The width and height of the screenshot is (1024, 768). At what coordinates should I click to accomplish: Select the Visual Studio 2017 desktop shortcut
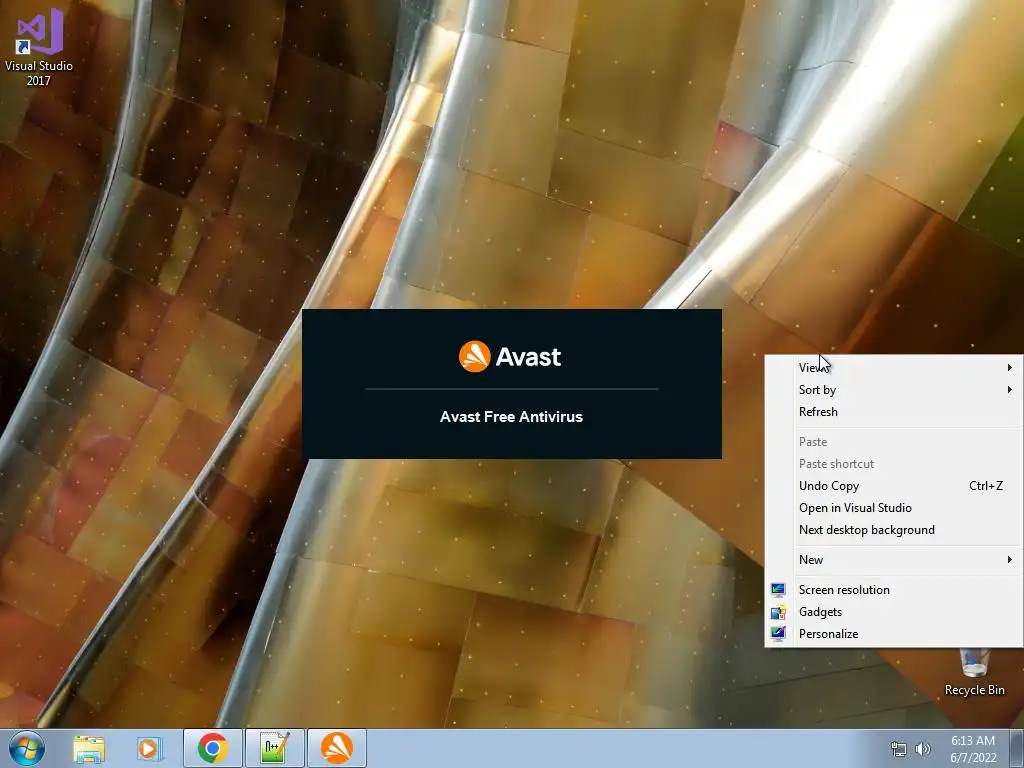tap(39, 47)
